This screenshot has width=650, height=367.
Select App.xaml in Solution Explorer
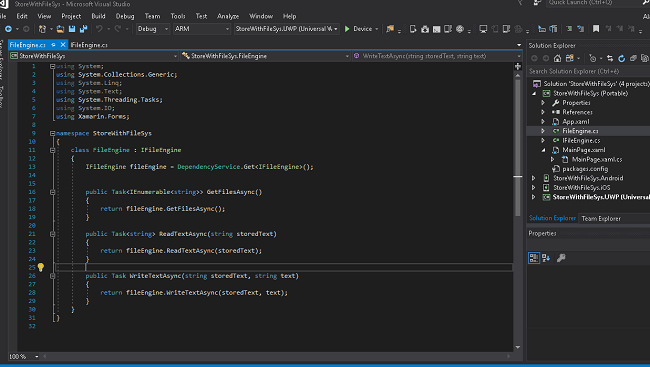576,122
